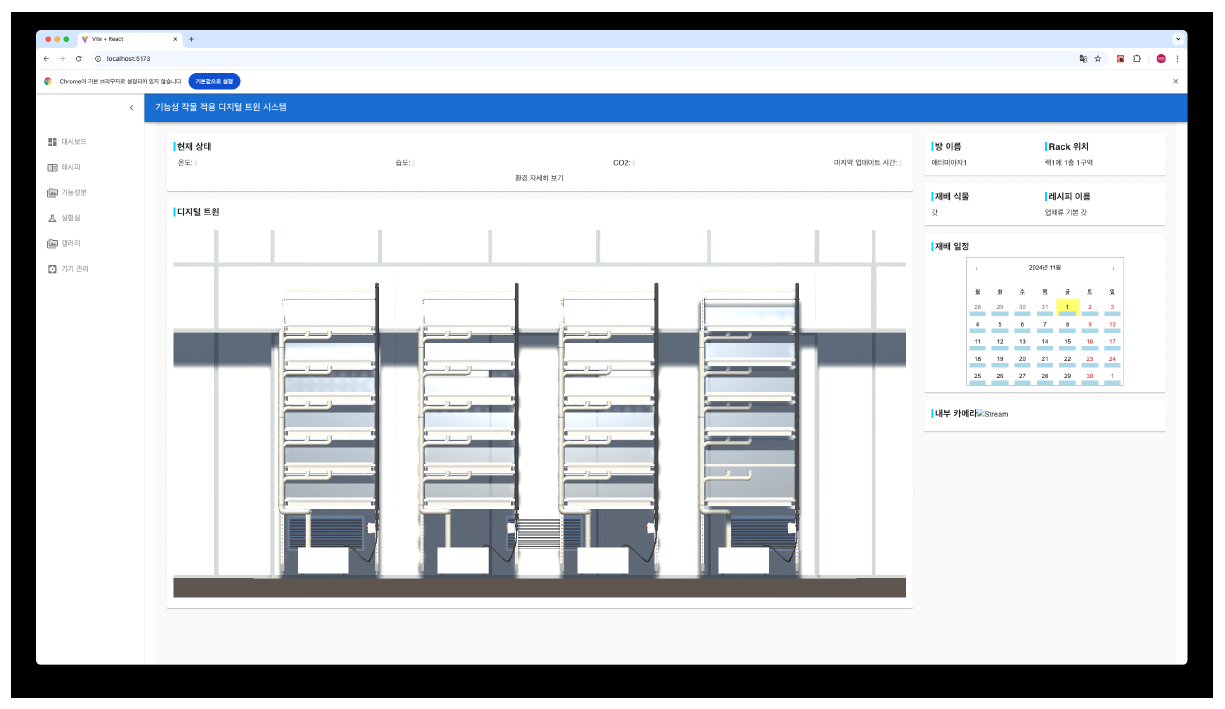
Task: Click the 레시피 recipe icon in sidebar
Action: [x=52, y=167]
